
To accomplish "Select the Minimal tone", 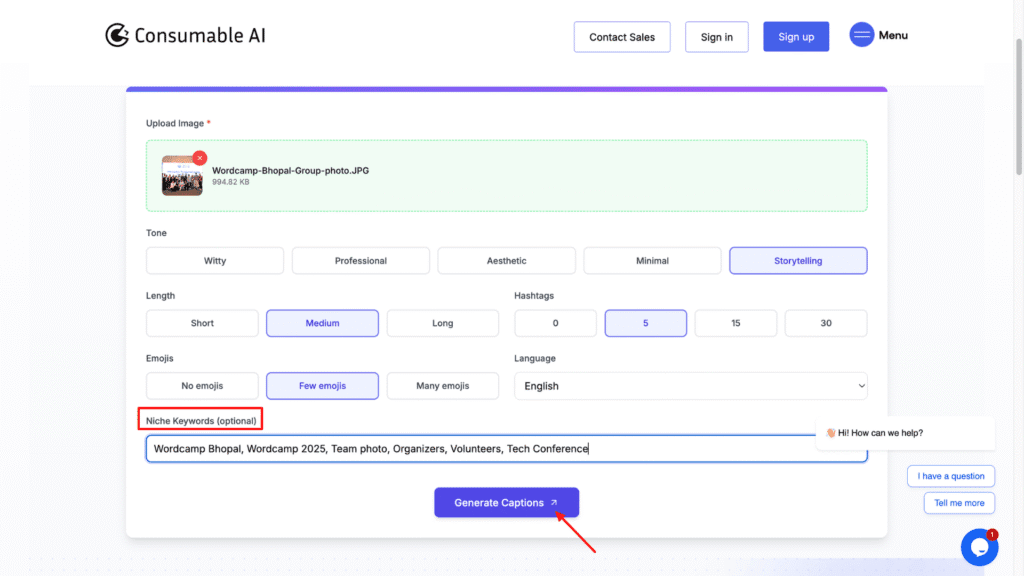I will tap(652, 261).
